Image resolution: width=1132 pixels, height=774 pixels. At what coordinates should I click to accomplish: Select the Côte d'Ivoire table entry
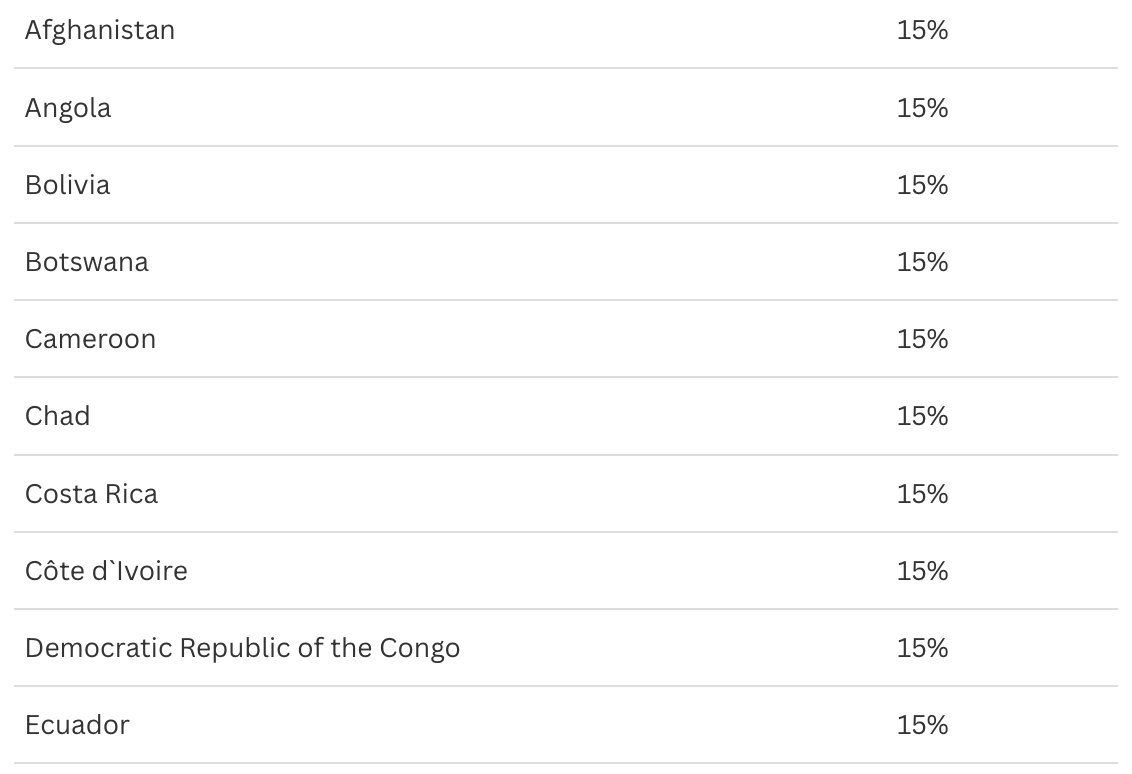click(106, 571)
